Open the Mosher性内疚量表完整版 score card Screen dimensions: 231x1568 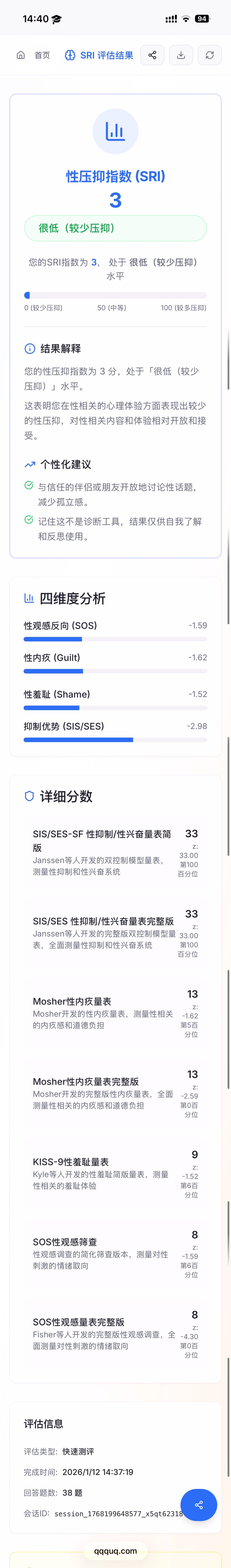[x=115, y=1093]
